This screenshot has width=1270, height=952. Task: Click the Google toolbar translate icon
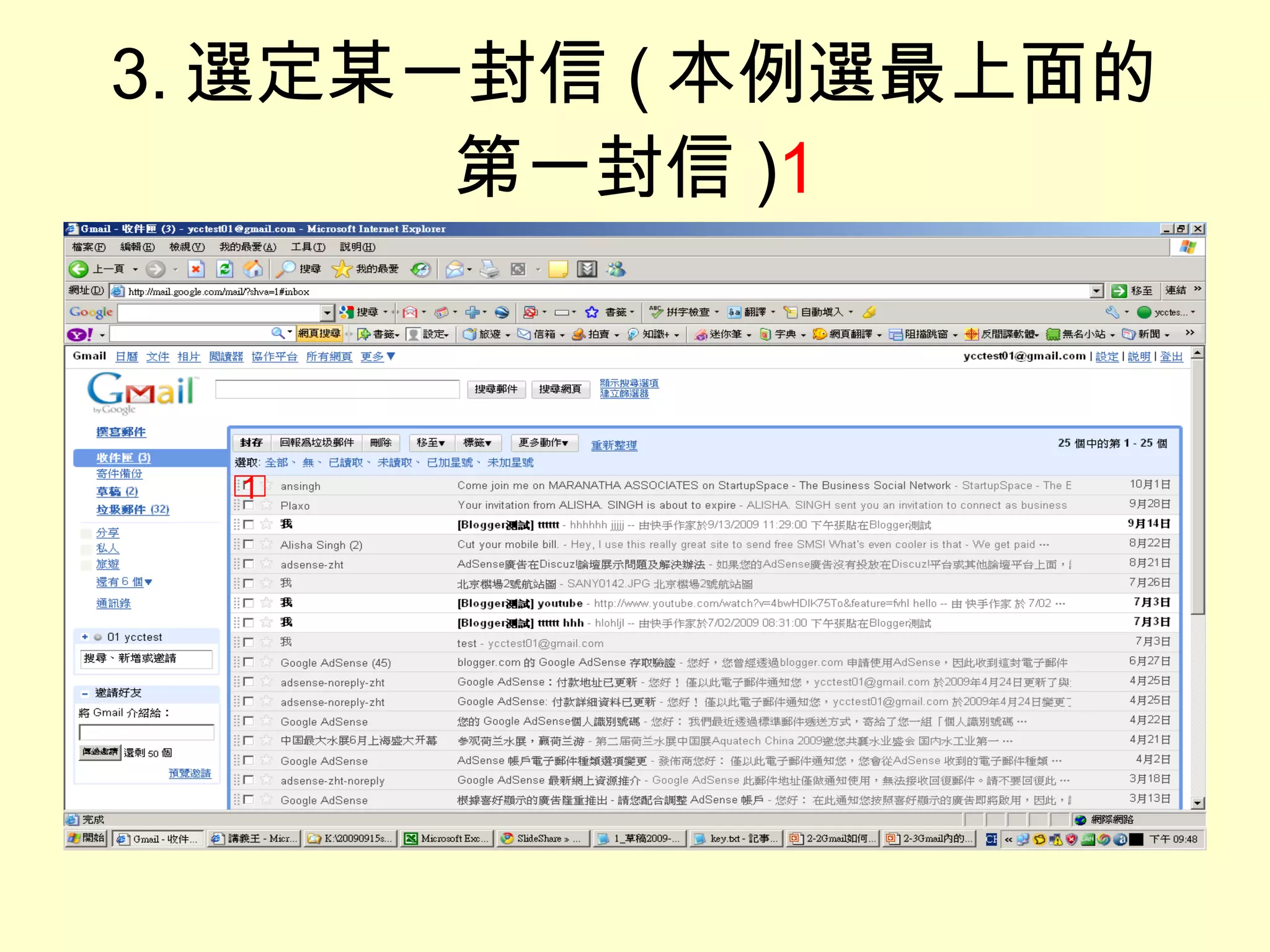pyautogui.click(x=734, y=312)
